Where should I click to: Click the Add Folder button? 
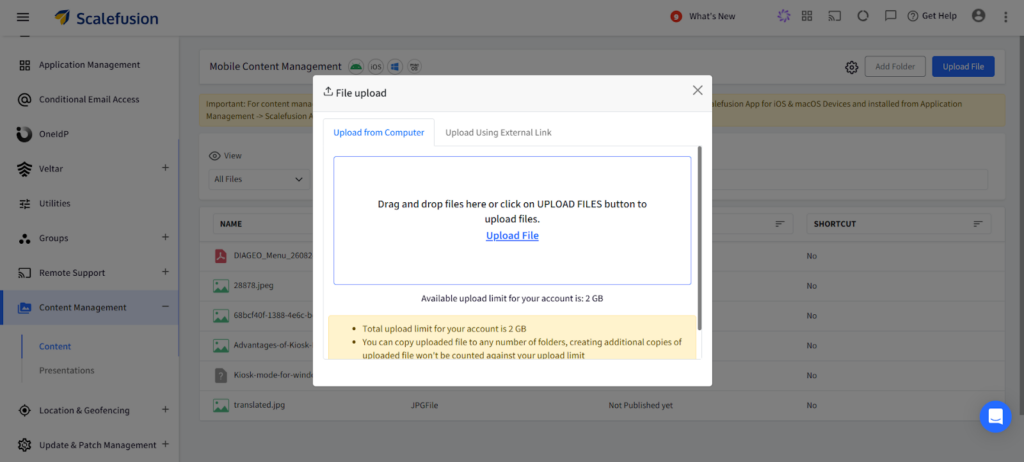(895, 66)
